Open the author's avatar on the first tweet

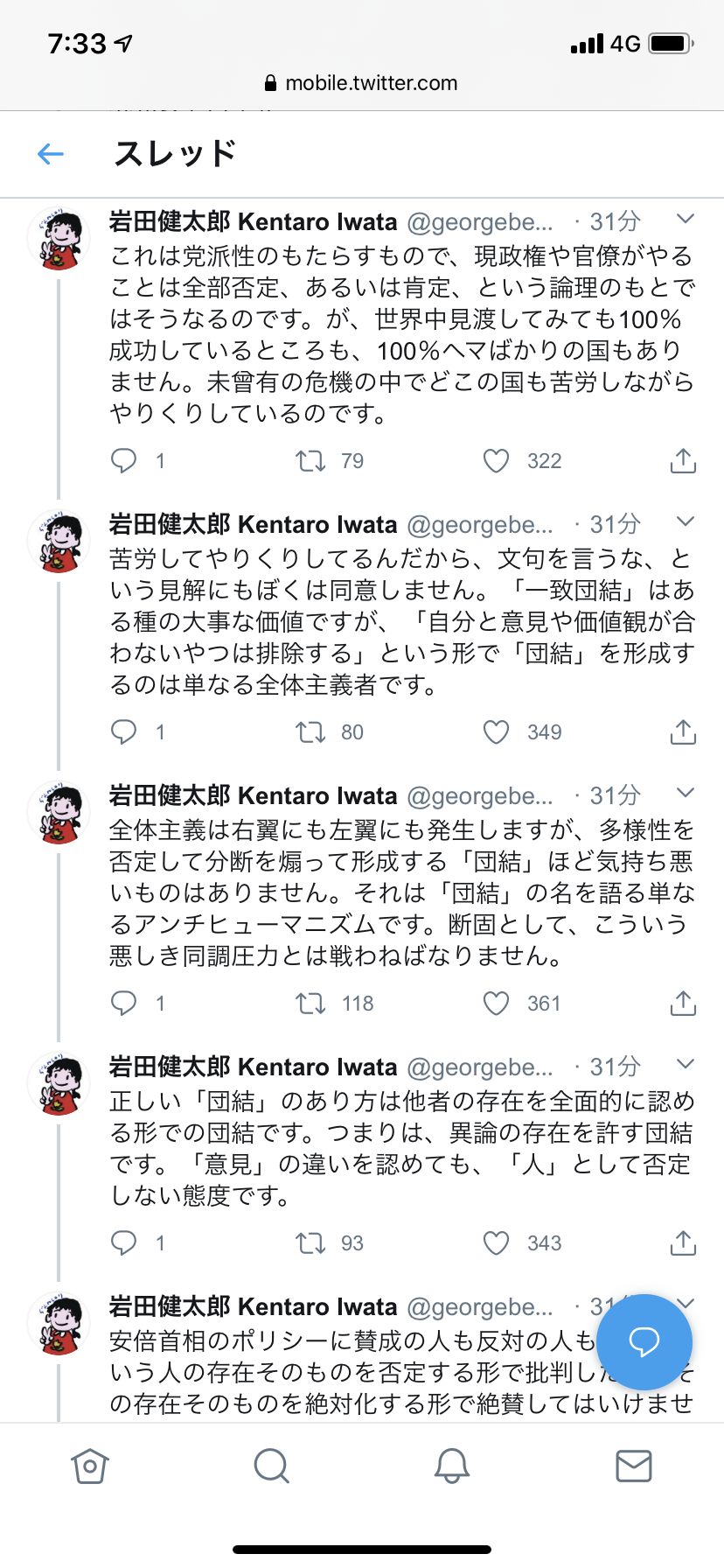pyautogui.click(x=59, y=239)
